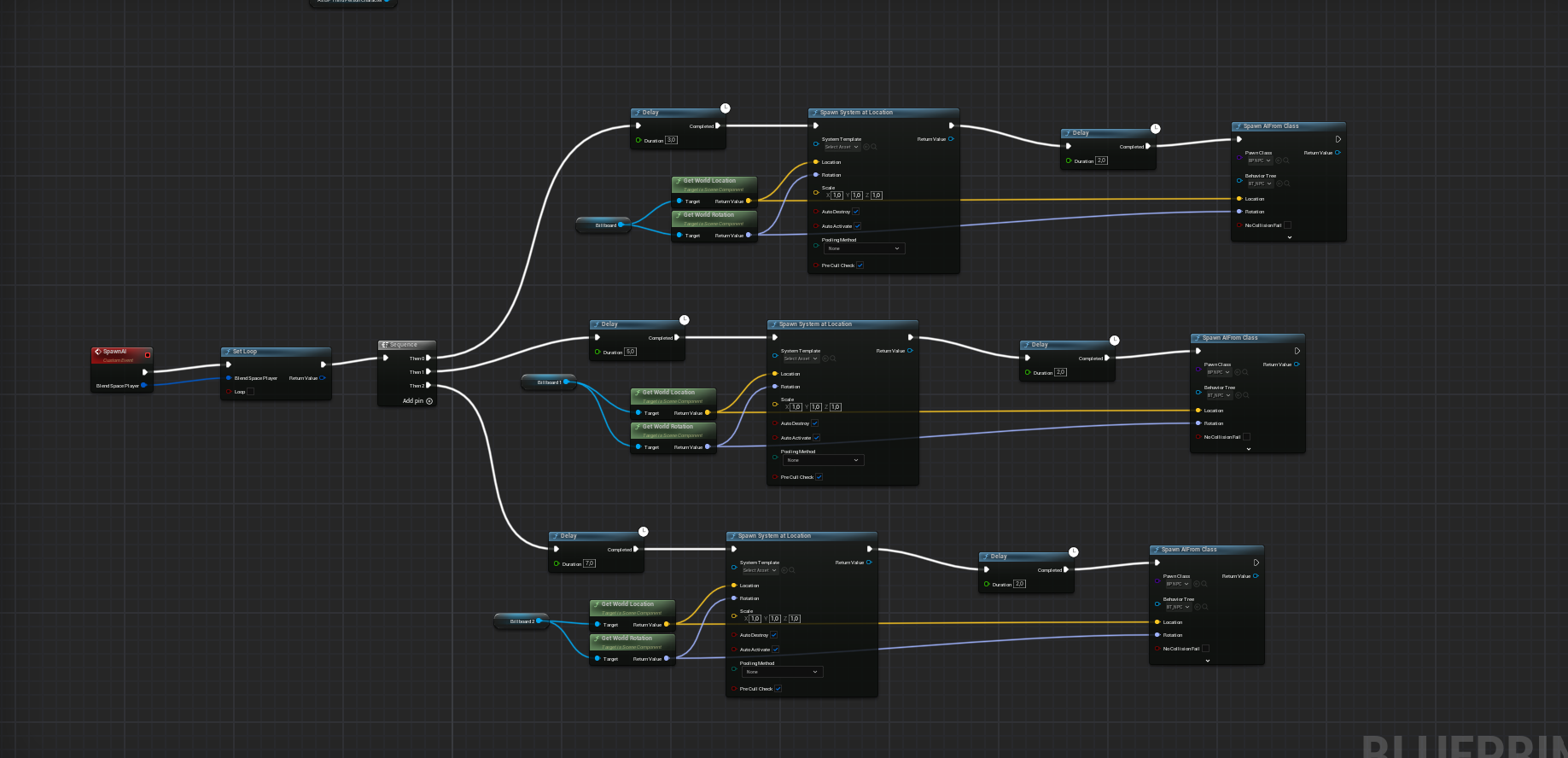Enable the Loop checkbox on Set Loop node
The image size is (1568, 758).
(x=250, y=392)
